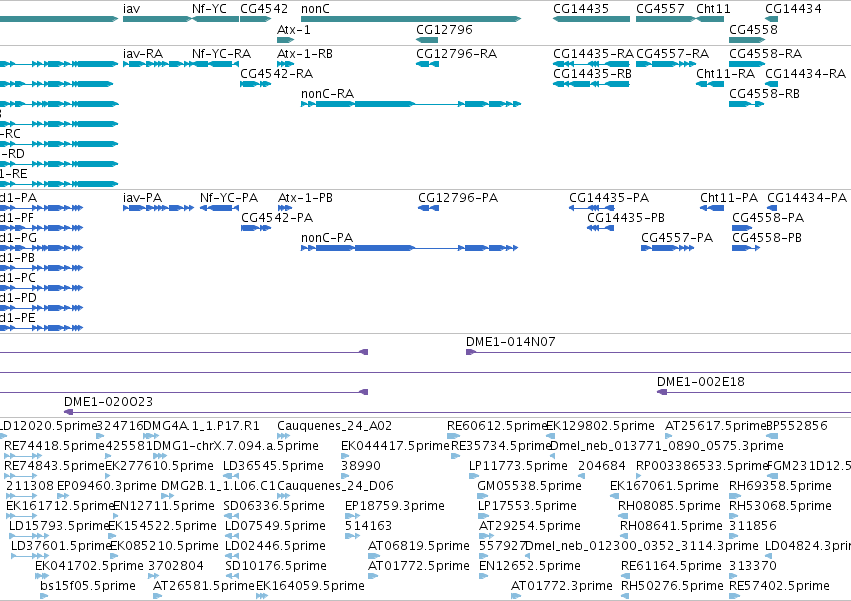Click the Cht11-RA transcript
Viewport: 851px width, 601px height.
[x=710, y=84]
